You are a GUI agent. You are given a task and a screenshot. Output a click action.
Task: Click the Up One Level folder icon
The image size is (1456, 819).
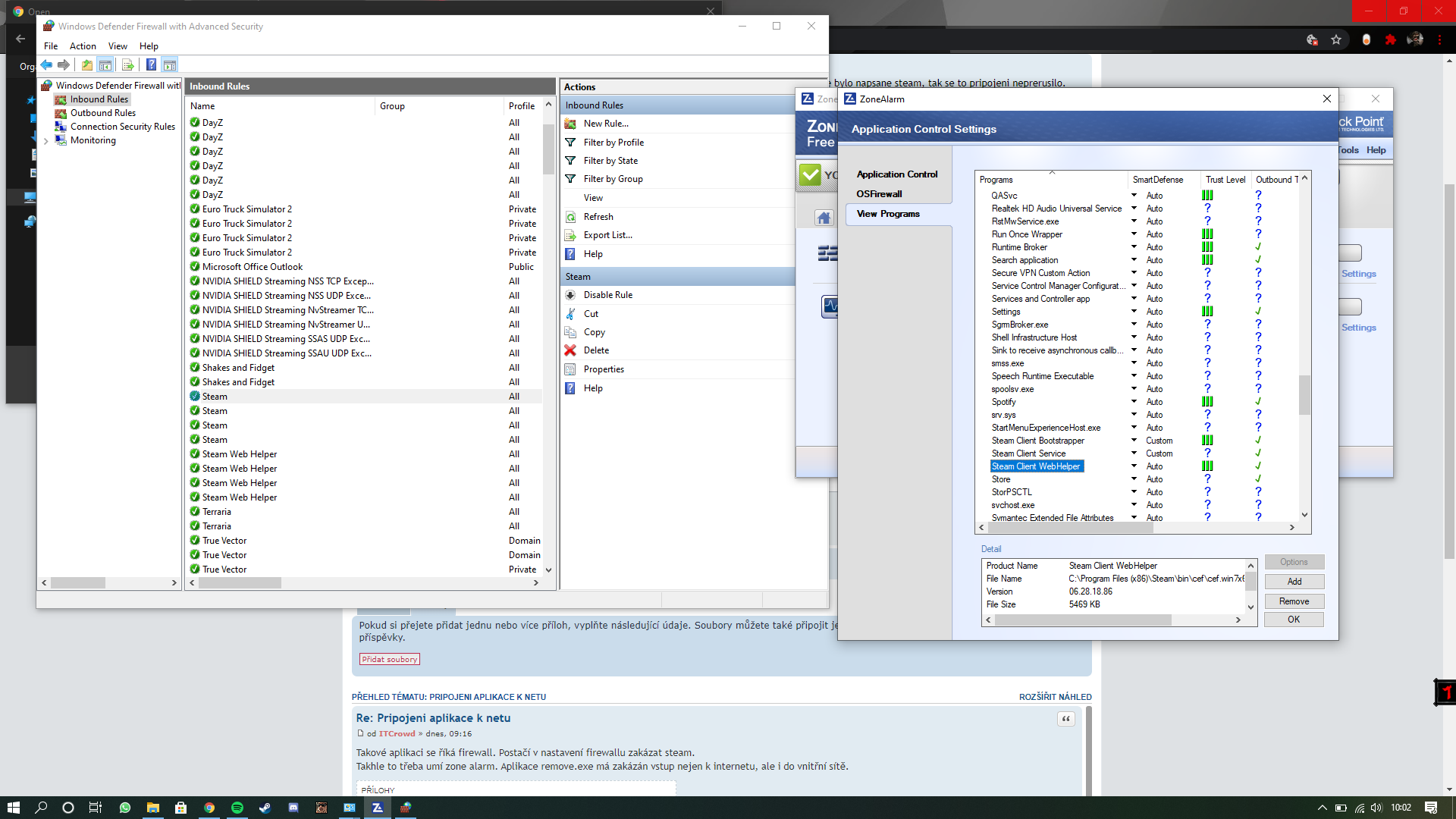click(87, 65)
